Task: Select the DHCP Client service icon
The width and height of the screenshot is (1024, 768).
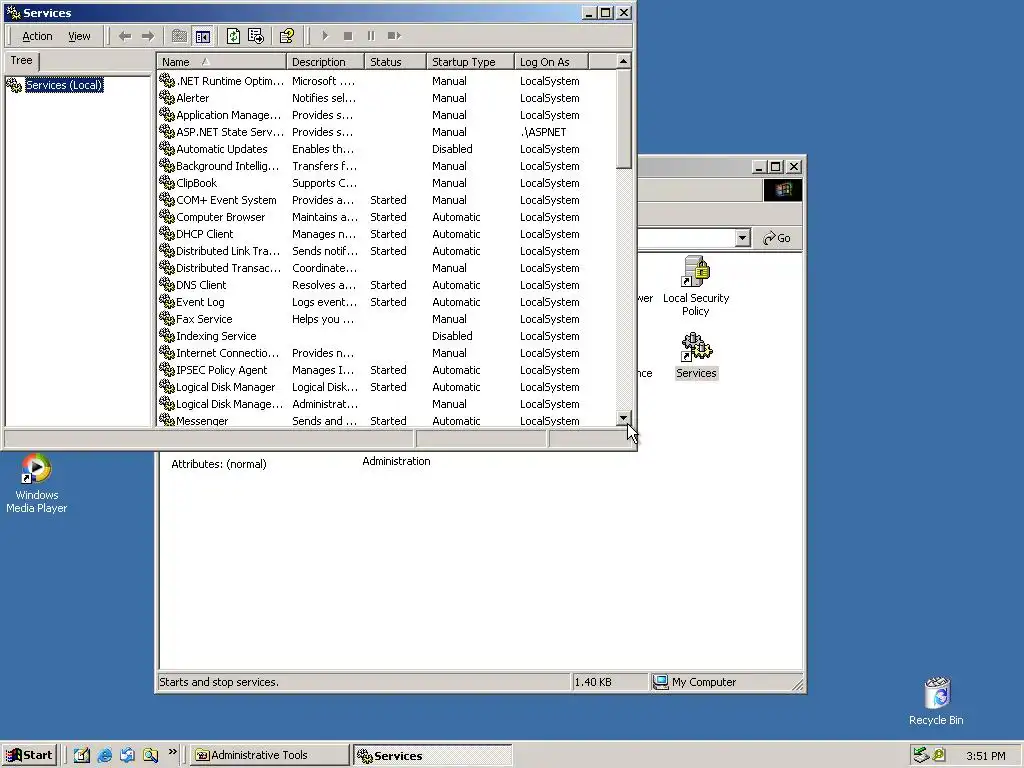Action: [167, 233]
